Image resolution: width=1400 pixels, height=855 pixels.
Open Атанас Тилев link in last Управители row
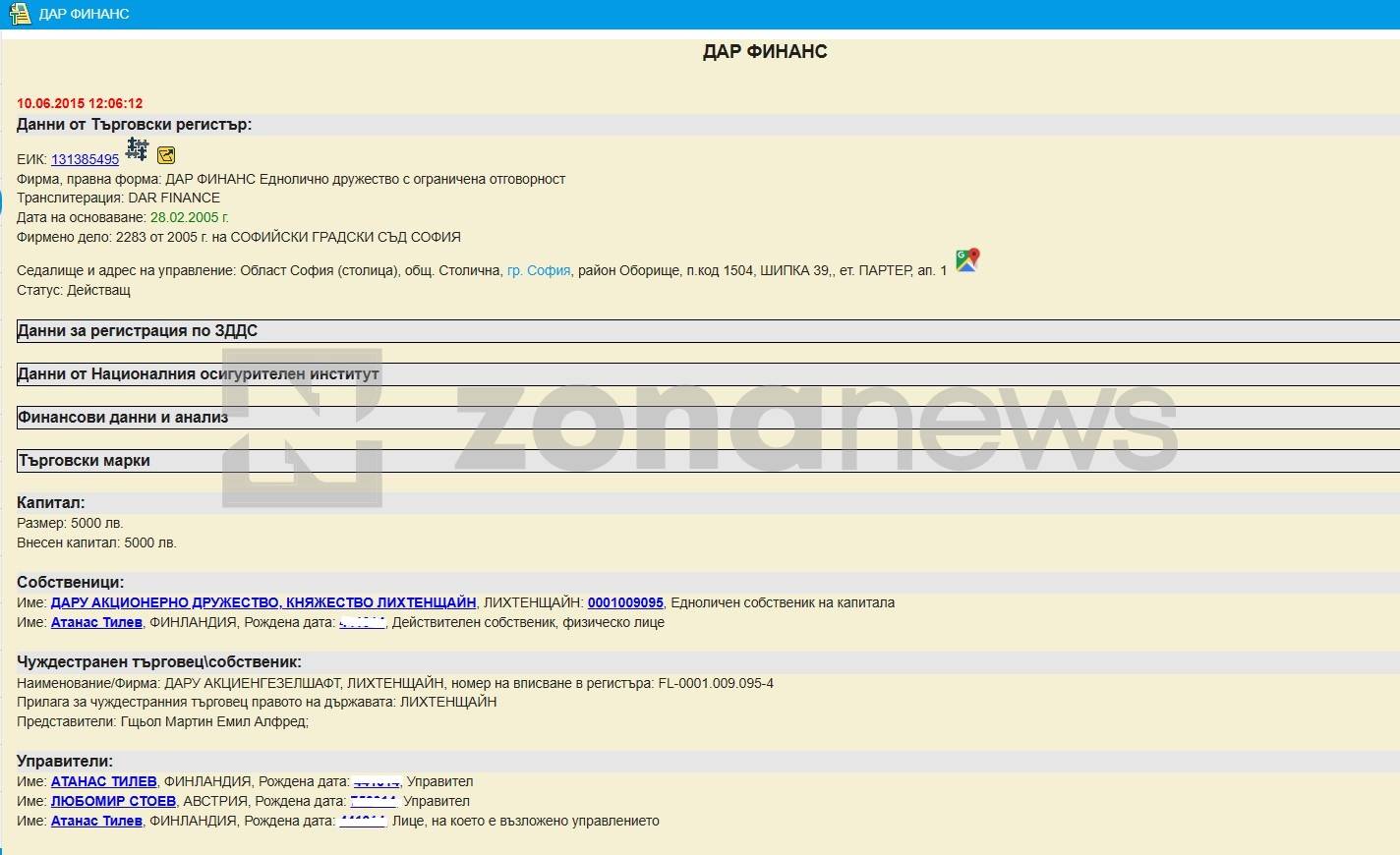pos(96,821)
